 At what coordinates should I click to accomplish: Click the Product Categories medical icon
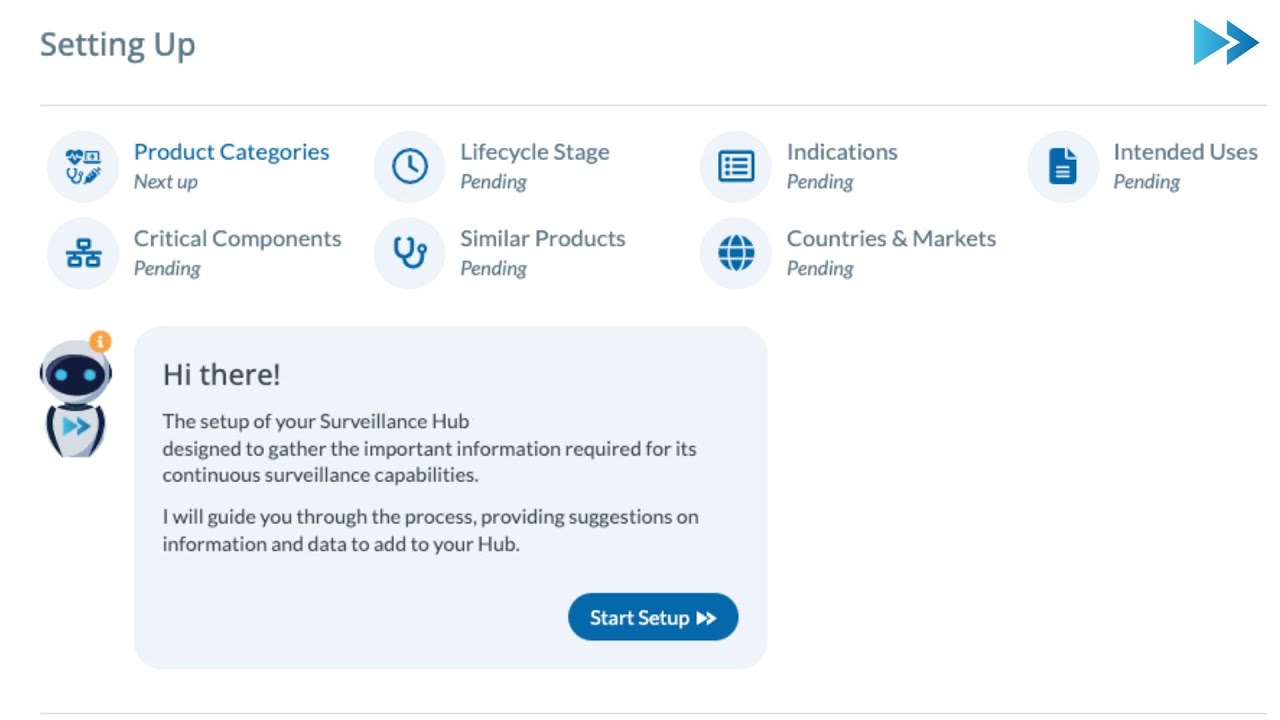click(x=83, y=167)
